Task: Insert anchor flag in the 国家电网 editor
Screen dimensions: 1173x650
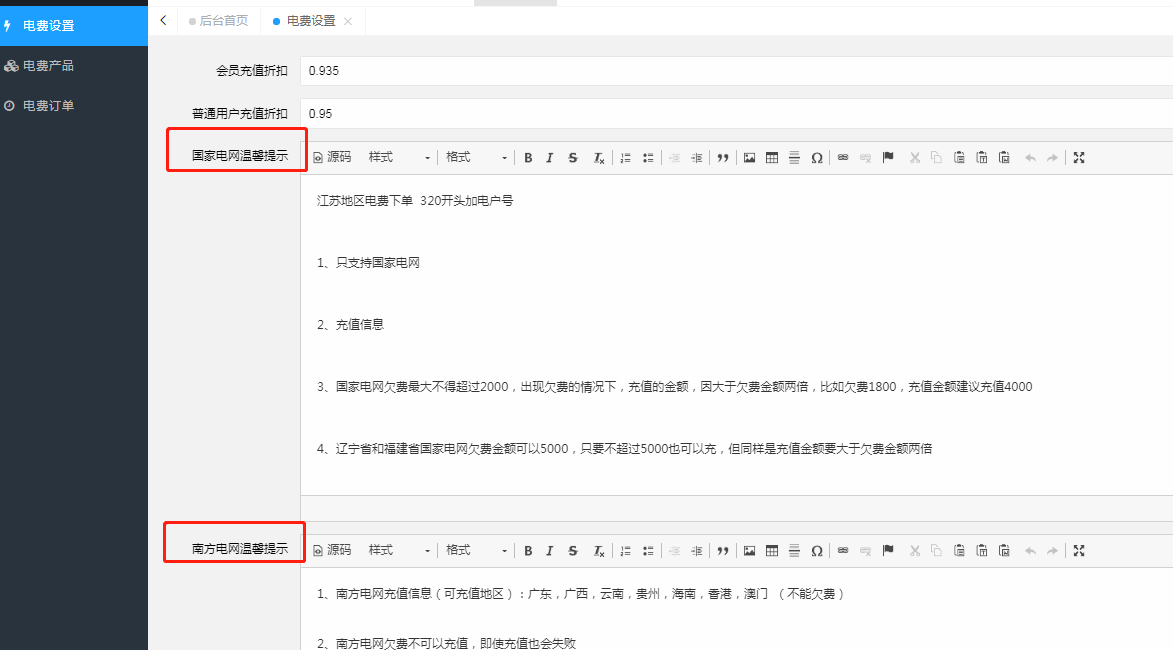Action: [x=888, y=158]
